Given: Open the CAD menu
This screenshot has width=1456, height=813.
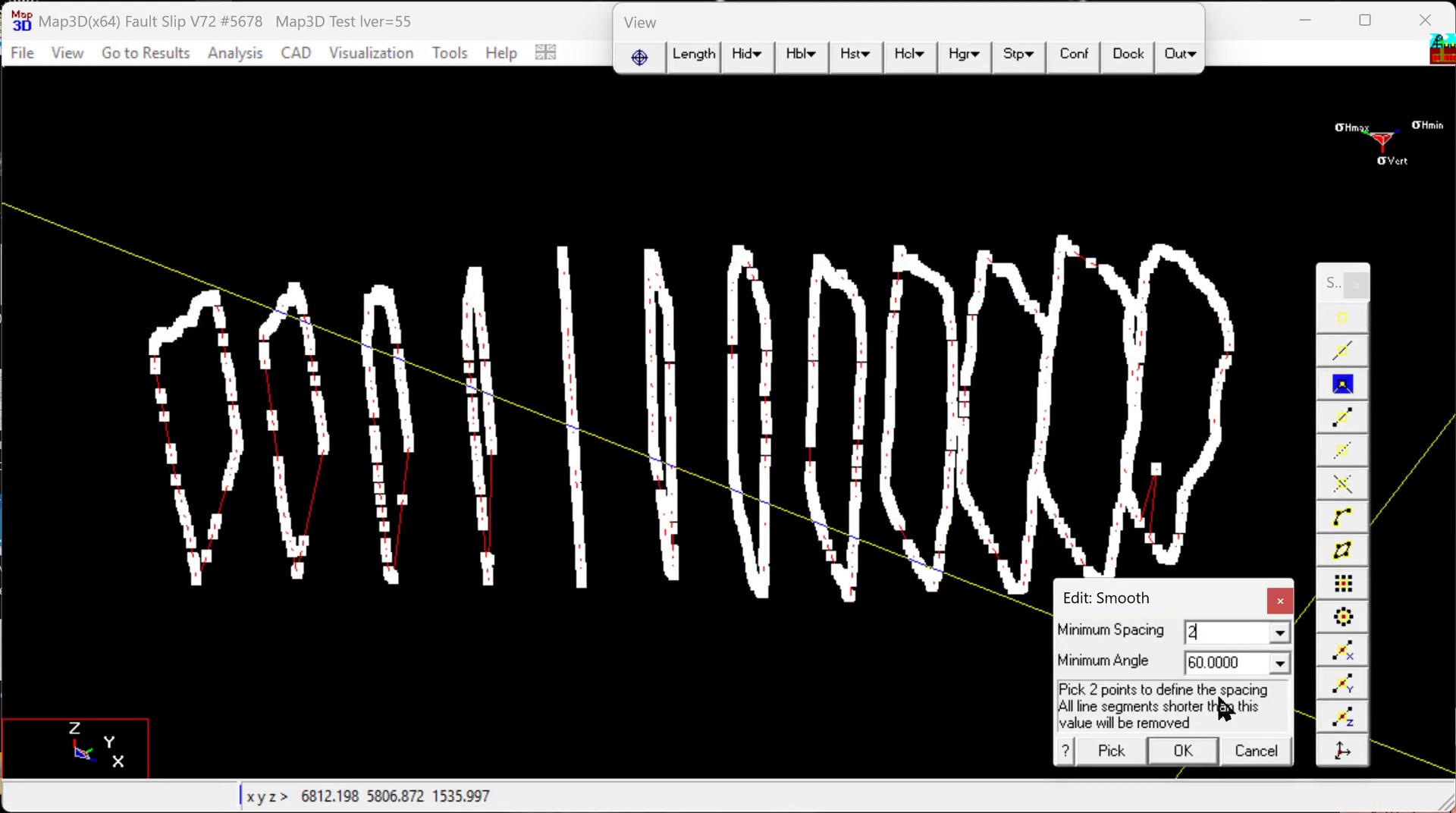Looking at the screenshot, I should (x=296, y=53).
